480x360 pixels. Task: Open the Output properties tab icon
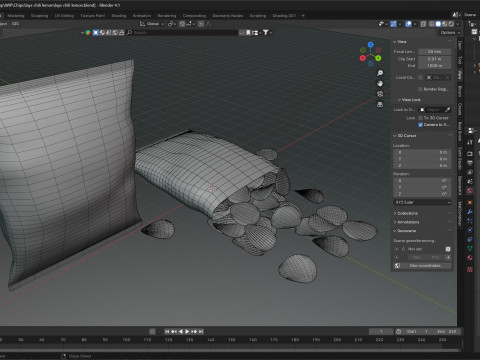coord(470,163)
